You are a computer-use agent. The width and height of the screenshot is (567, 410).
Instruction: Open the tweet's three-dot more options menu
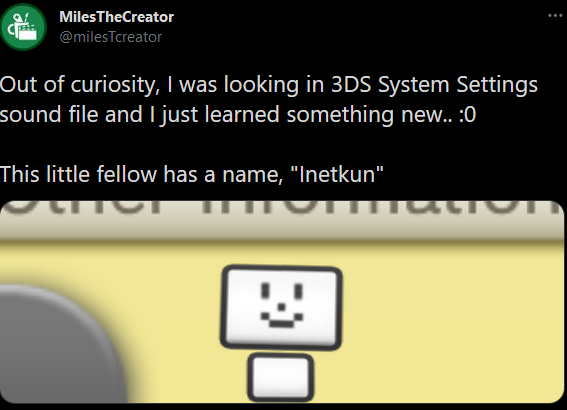555,16
